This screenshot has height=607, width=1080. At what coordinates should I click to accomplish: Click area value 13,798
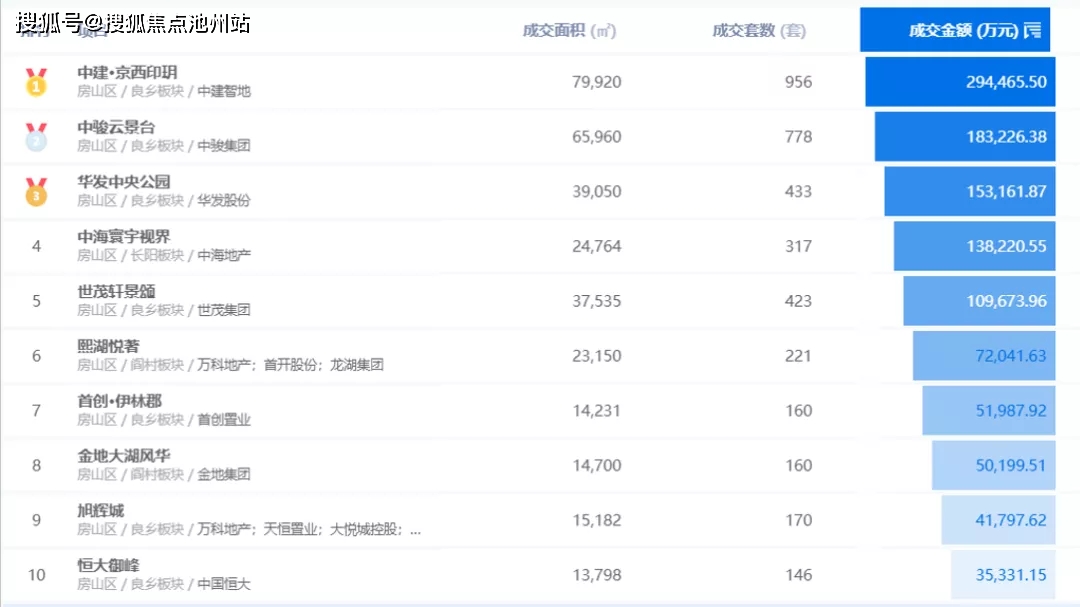596,575
